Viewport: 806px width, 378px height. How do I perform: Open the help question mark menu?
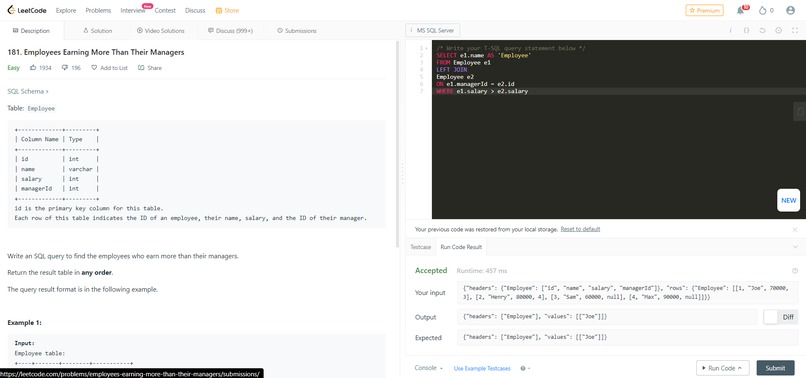(x=524, y=368)
